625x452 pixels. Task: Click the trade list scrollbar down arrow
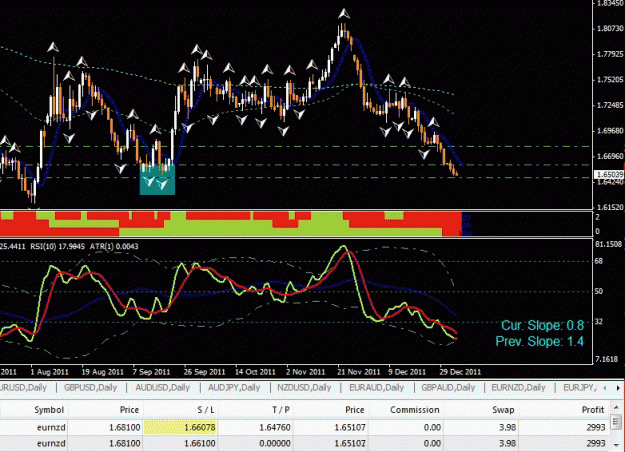[x=616, y=445]
